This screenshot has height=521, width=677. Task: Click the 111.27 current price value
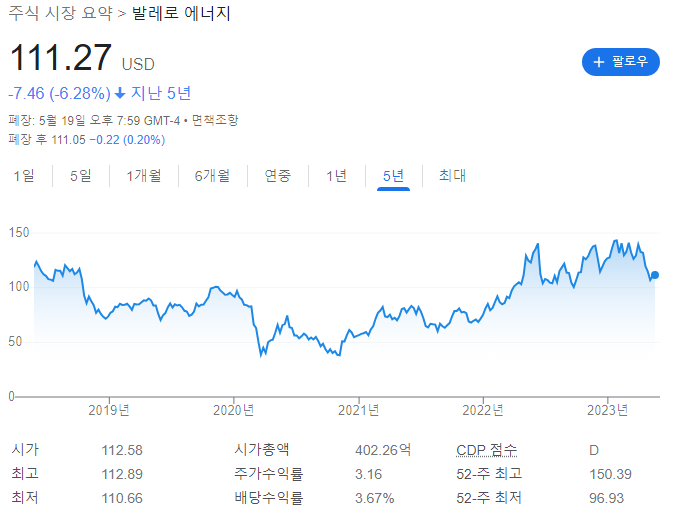60,57
